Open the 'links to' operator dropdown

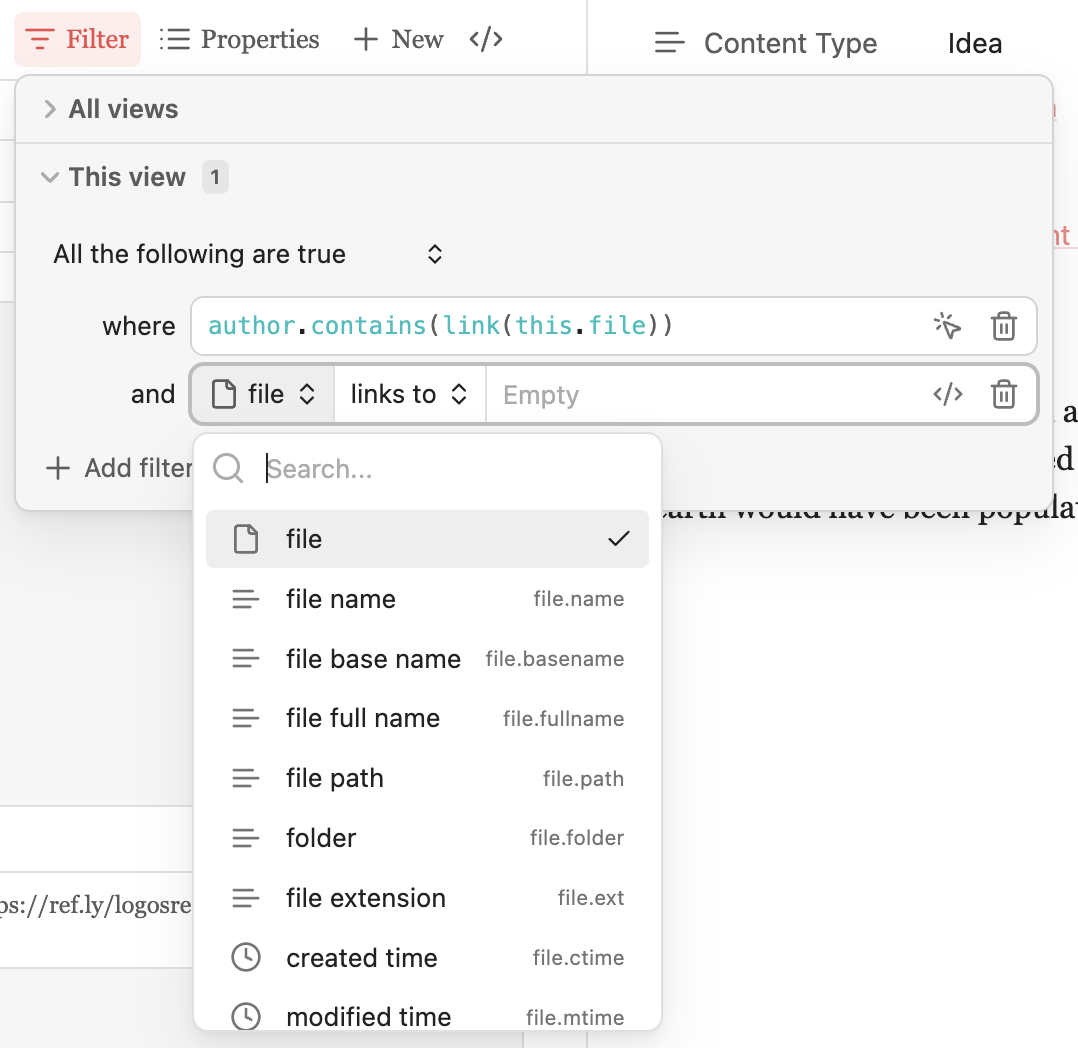(x=409, y=395)
